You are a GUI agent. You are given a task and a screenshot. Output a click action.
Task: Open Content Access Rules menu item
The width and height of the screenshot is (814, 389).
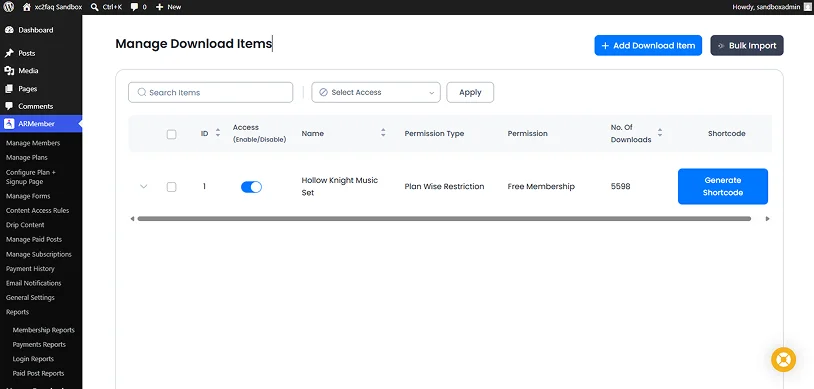(37, 210)
